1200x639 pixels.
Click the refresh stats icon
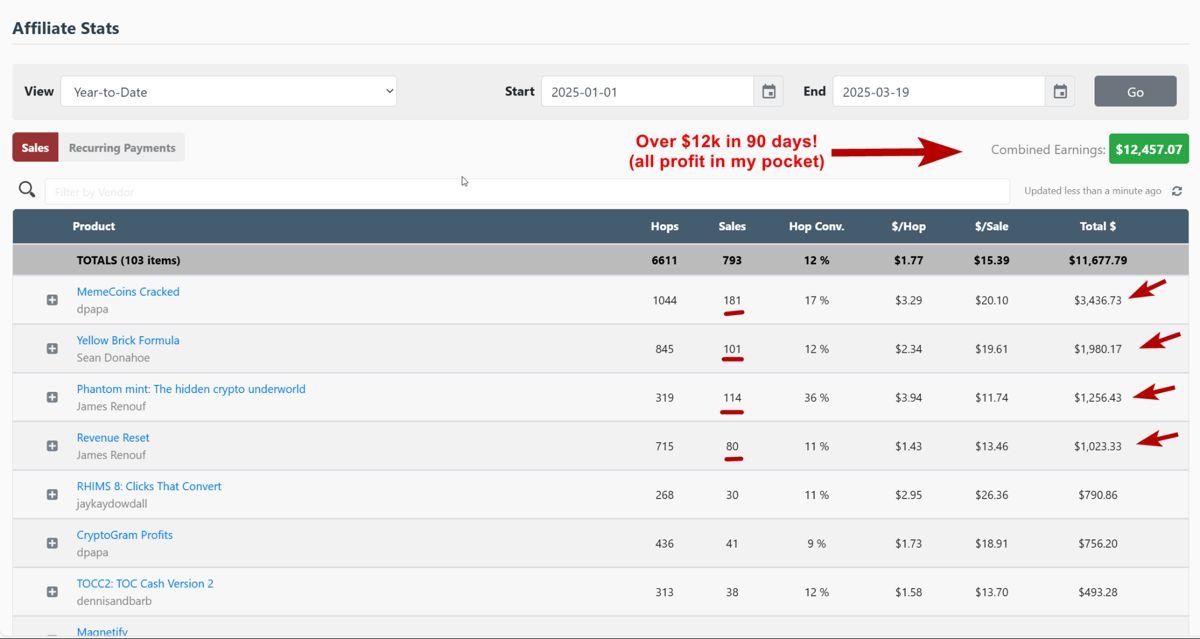click(1177, 191)
